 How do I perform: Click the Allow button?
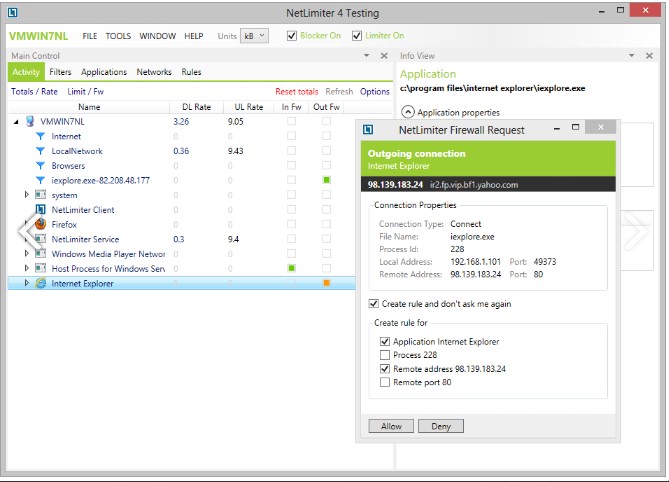pyautogui.click(x=391, y=426)
